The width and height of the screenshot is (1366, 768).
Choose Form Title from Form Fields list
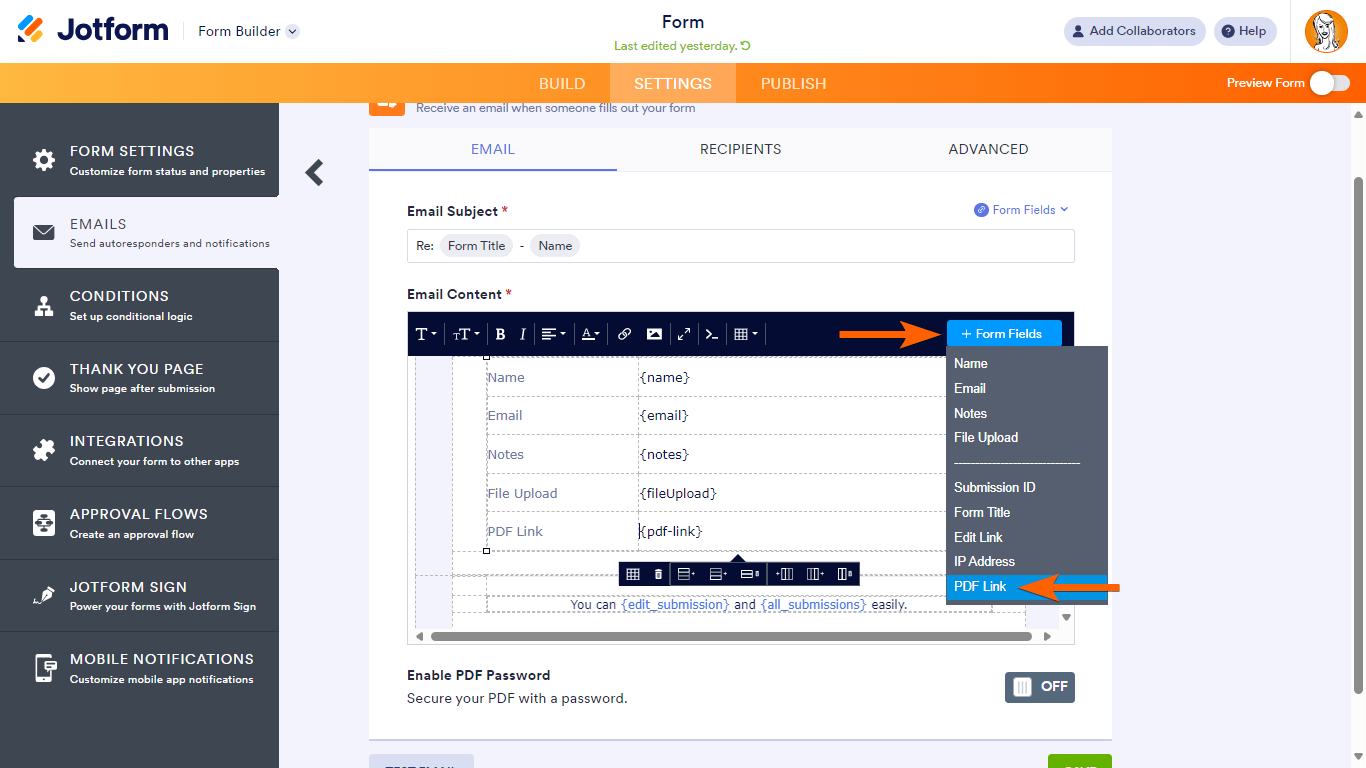click(x=1027, y=512)
